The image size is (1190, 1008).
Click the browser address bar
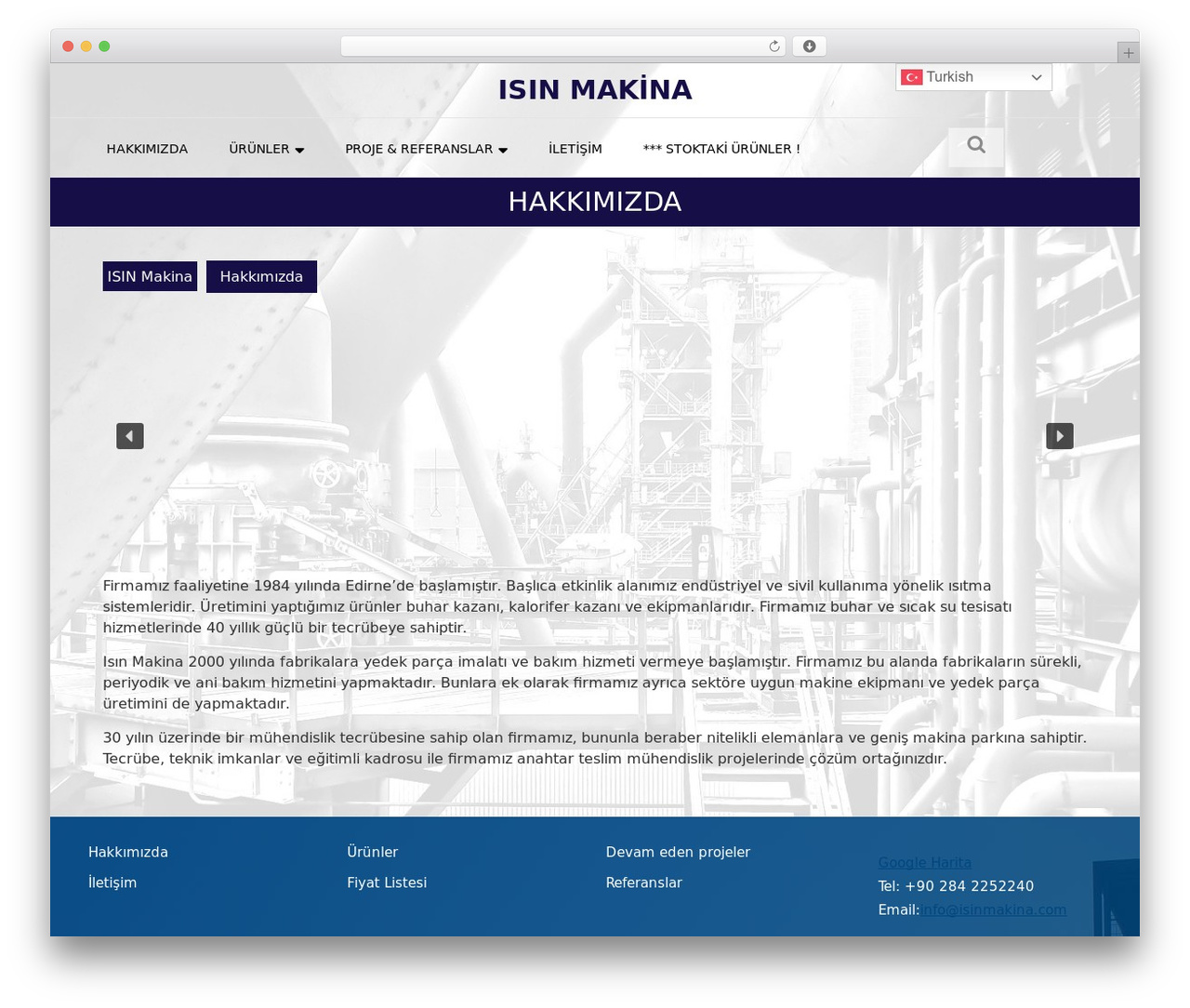[x=562, y=46]
